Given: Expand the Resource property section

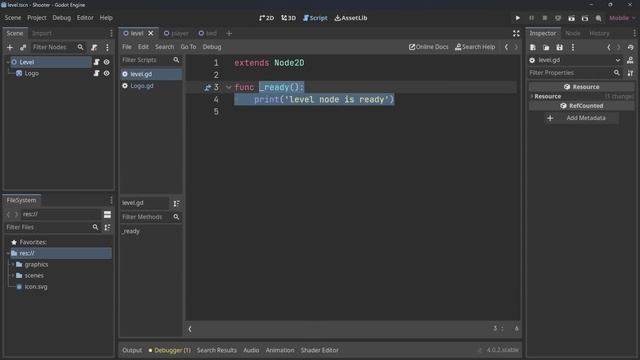Looking at the screenshot, I should pos(532,97).
